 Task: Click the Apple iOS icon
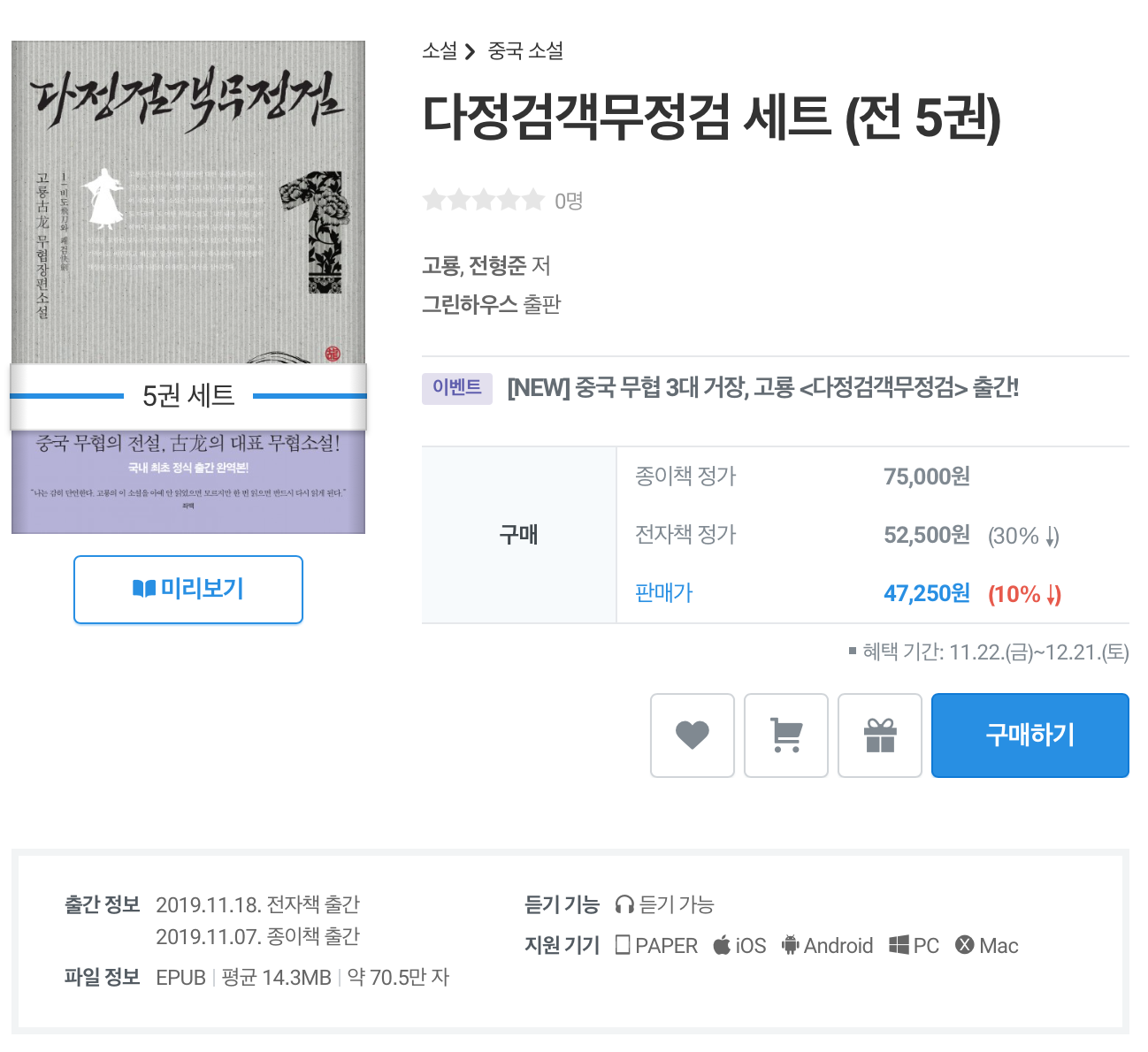click(x=722, y=945)
